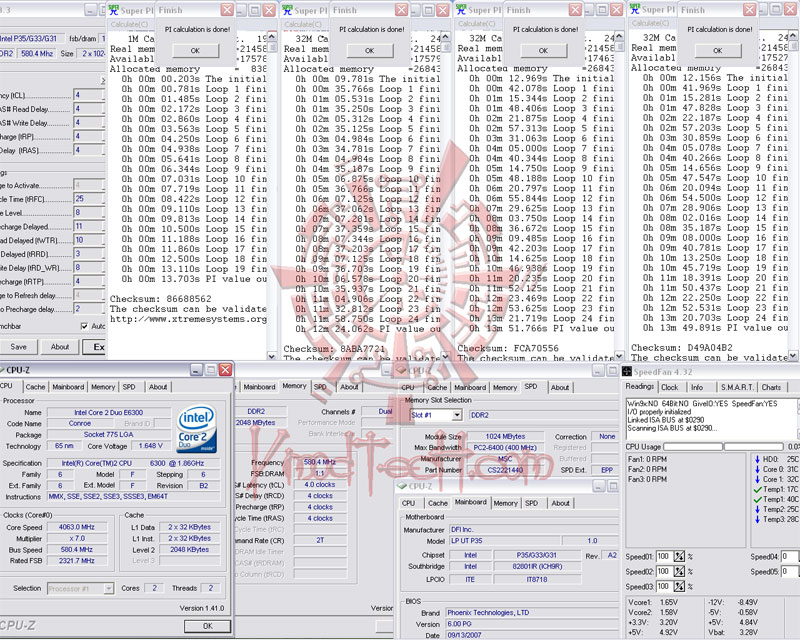Select the Readings tab in SpeedFan
Viewport: 800px width, 640px height.
(639, 386)
